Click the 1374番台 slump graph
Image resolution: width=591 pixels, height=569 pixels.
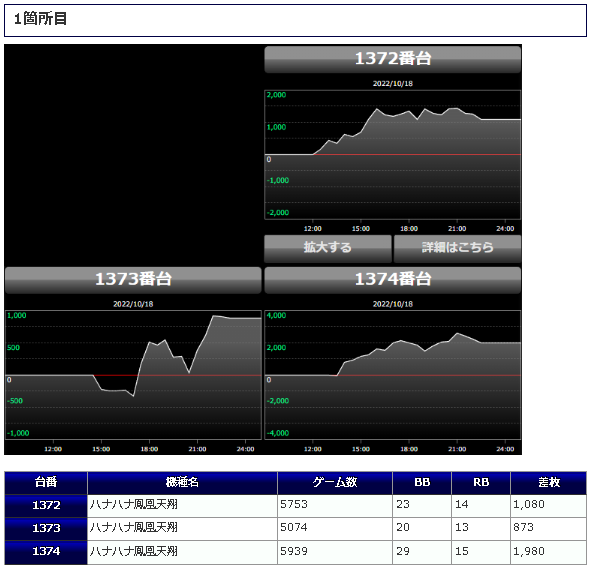pos(392,375)
